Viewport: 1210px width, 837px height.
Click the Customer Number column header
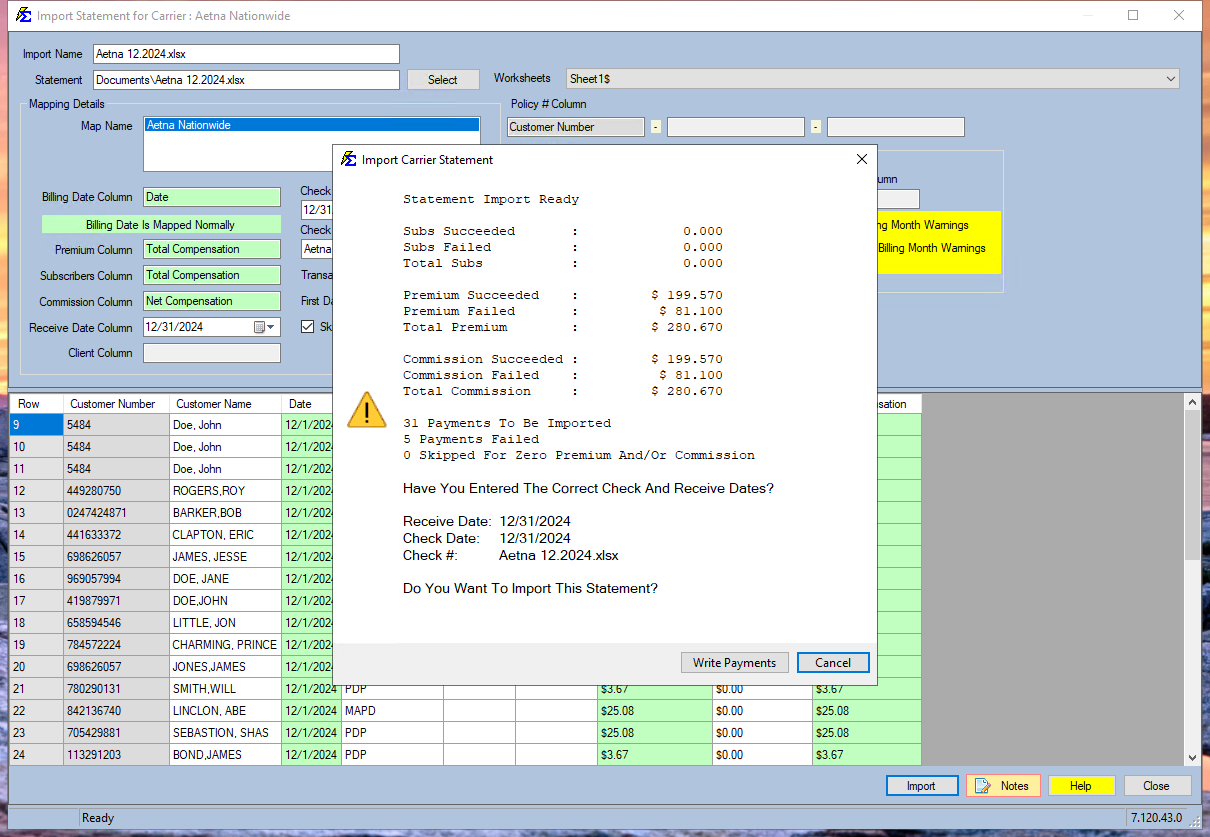coord(115,403)
